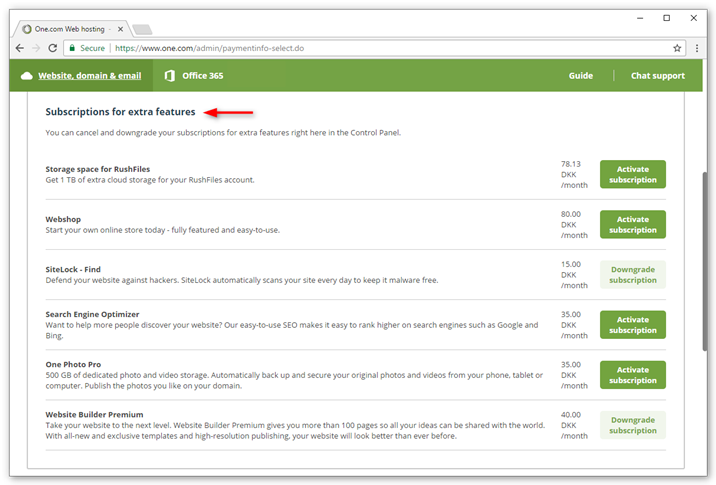Maximize the browser window

(667, 18)
